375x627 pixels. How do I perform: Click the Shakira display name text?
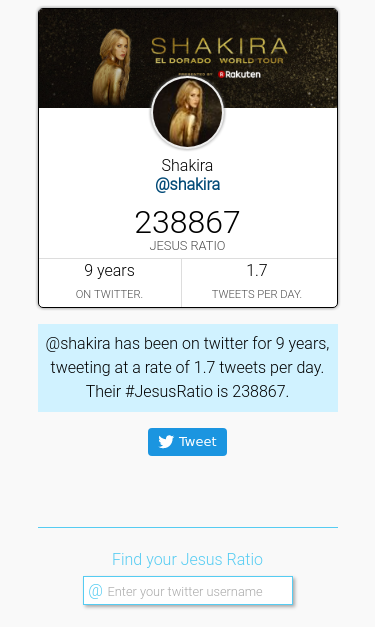pos(187,165)
